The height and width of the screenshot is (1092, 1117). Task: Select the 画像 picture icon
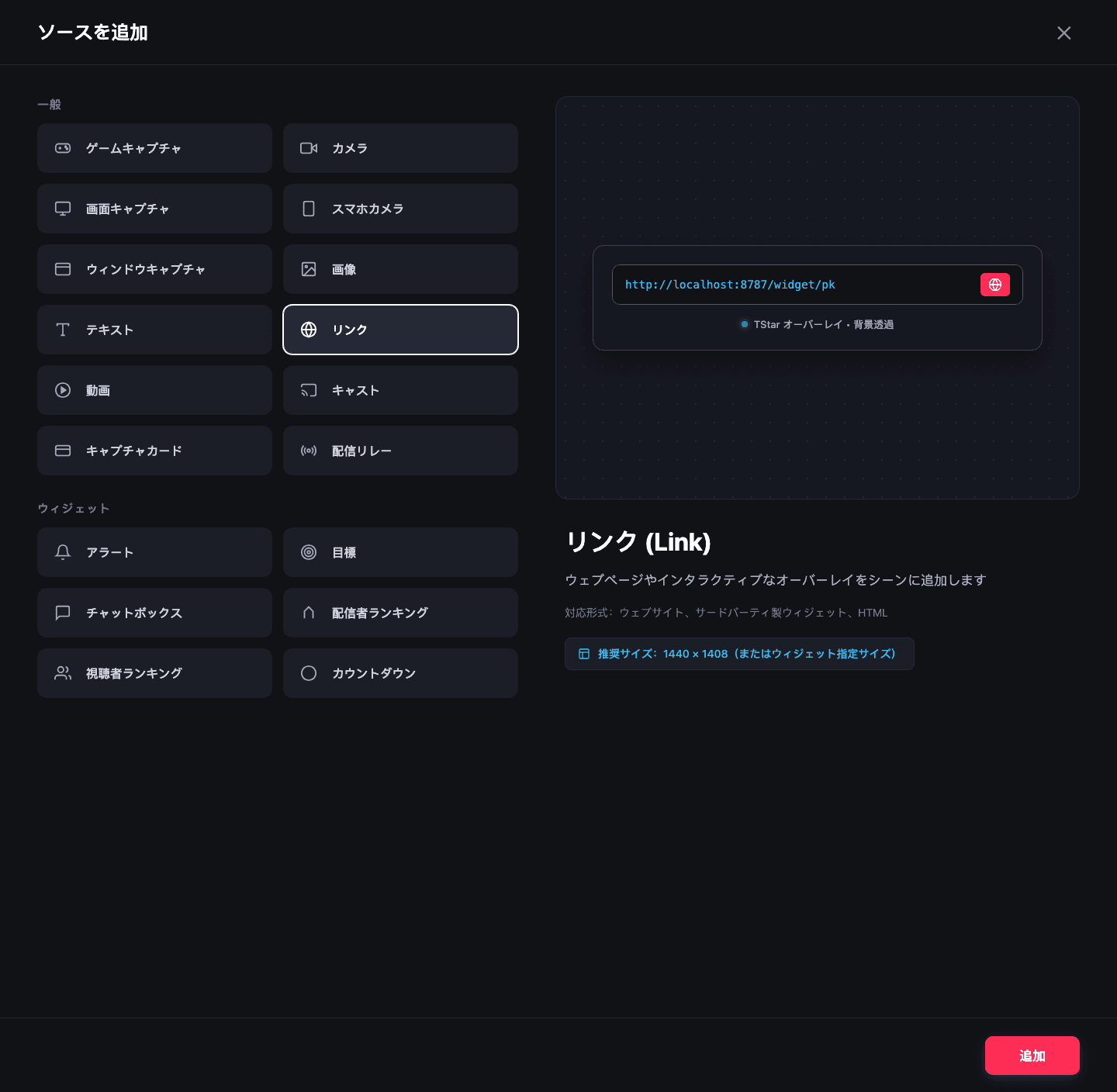[309, 269]
